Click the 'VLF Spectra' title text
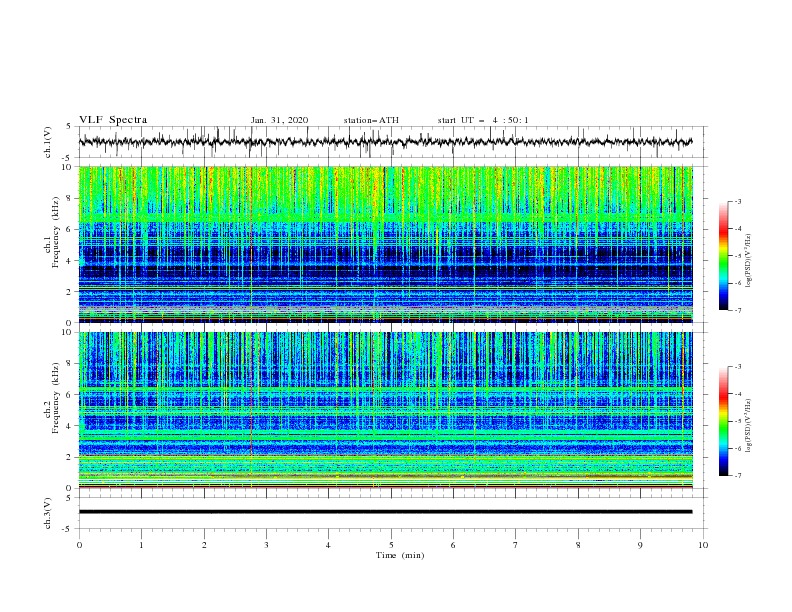Image resolution: width=792 pixels, height=612 pixels. click(x=113, y=120)
